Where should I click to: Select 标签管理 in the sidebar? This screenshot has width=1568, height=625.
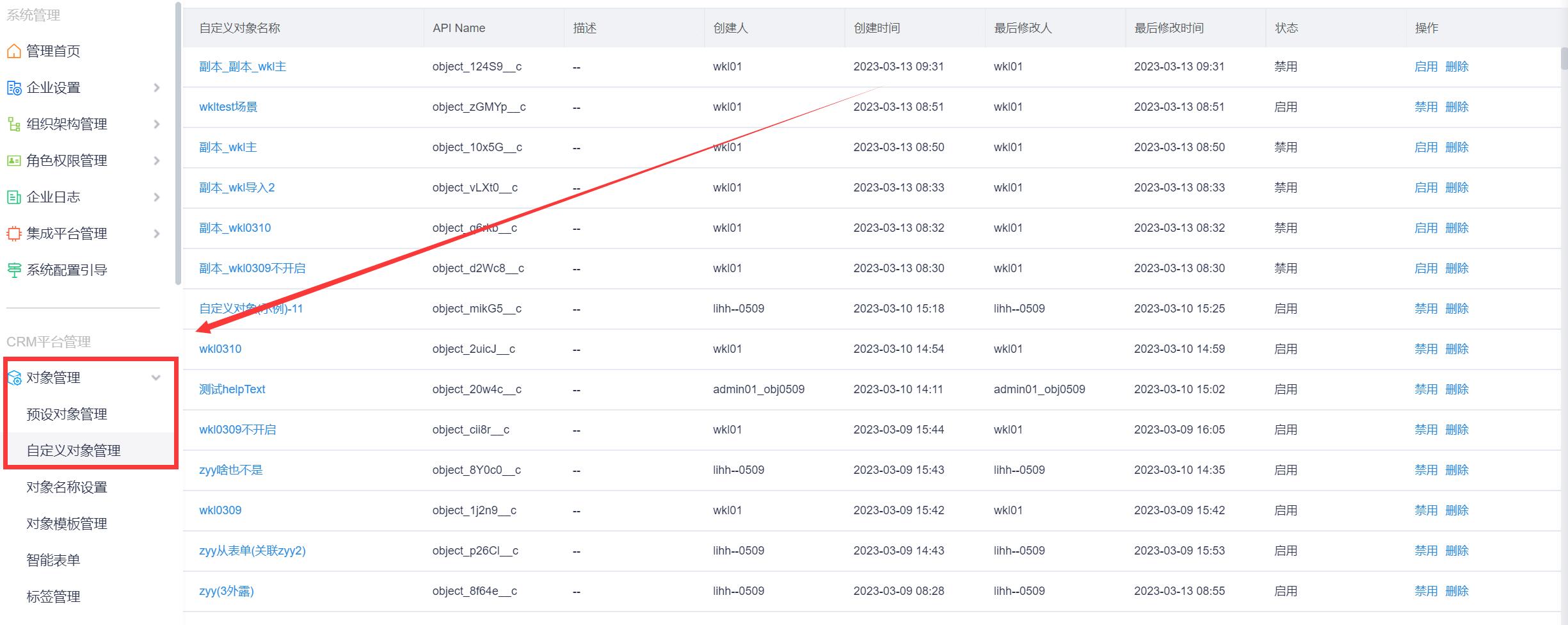click(x=53, y=597)
